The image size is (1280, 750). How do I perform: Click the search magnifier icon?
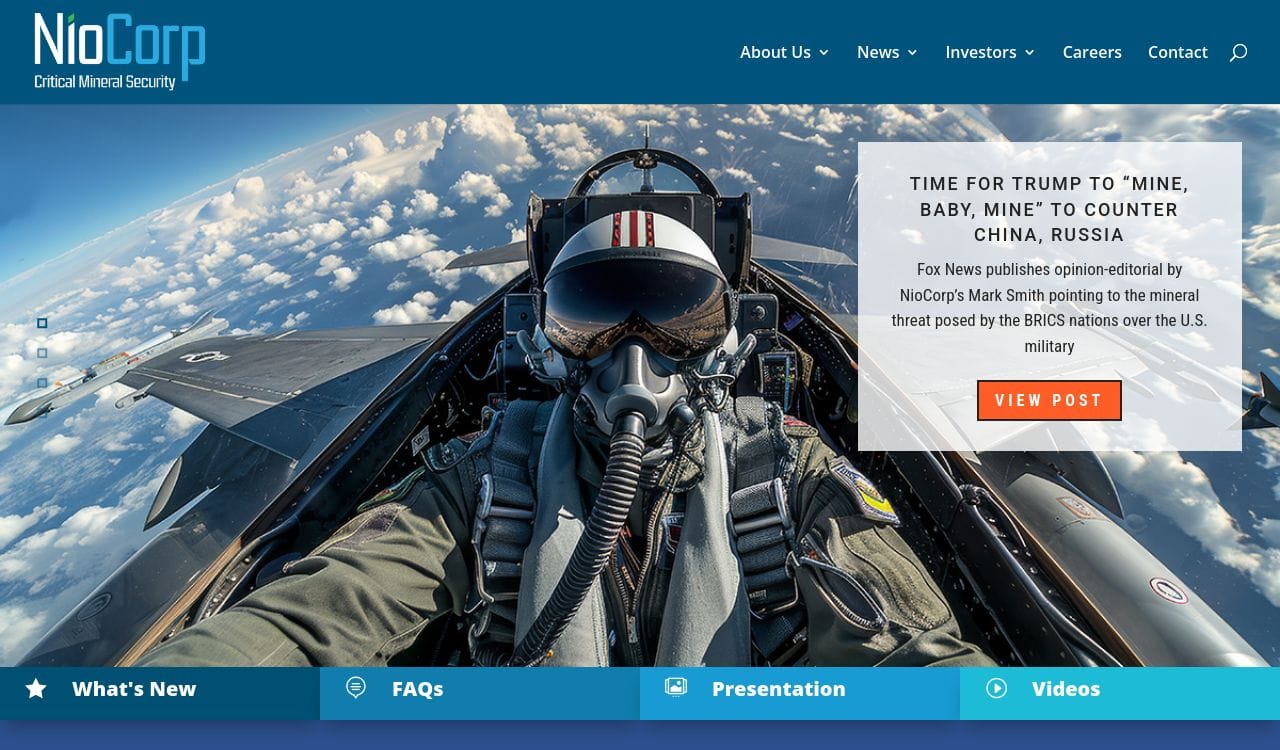click(x=1238, y=53)
